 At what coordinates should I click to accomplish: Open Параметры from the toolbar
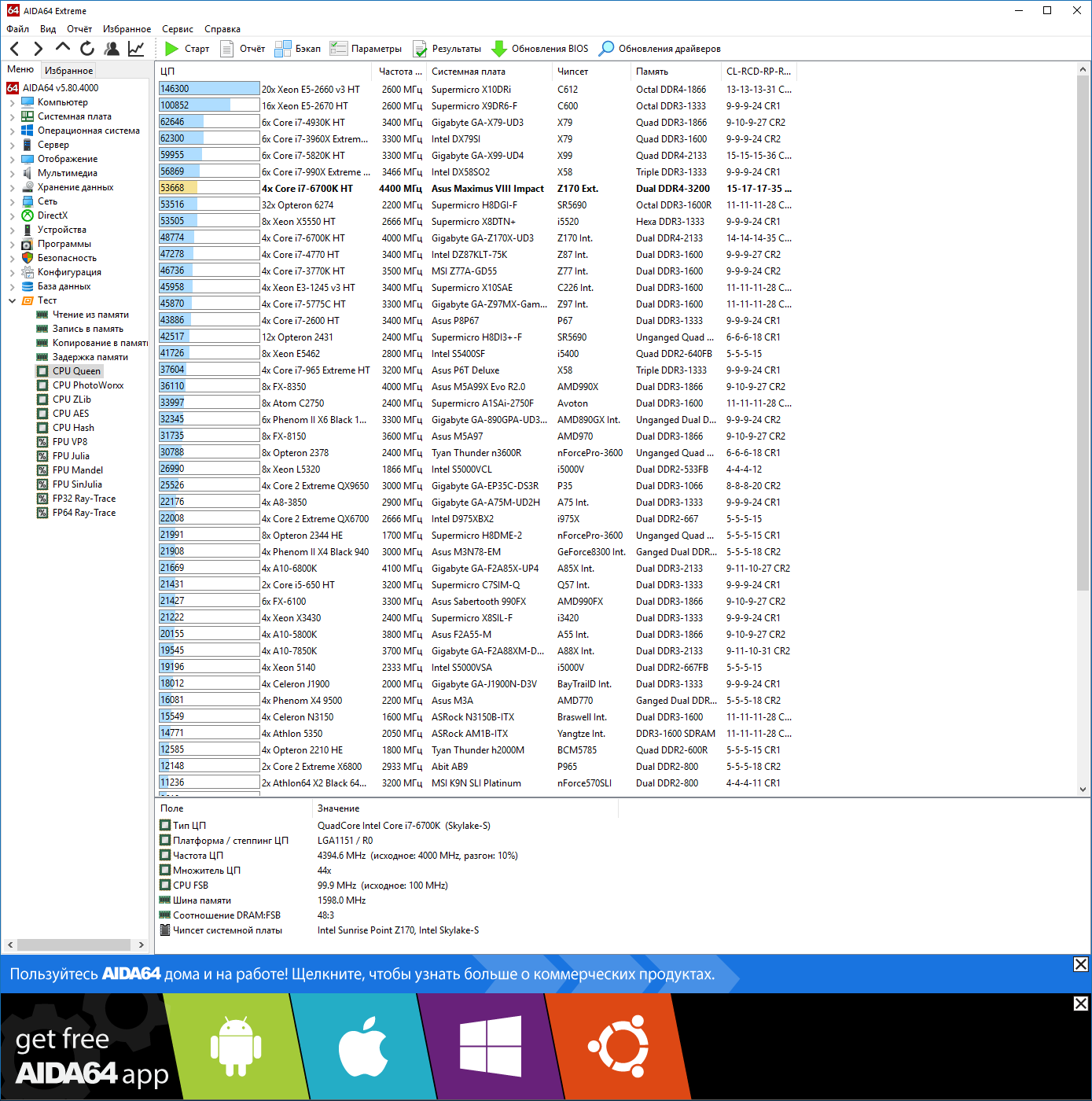click(x=366, y=49)
